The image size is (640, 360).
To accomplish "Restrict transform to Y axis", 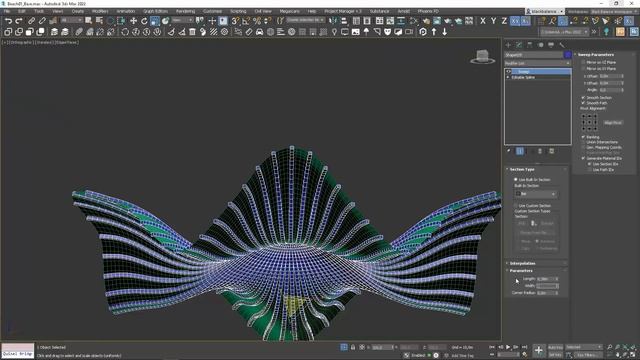I will tap(493, 21).
